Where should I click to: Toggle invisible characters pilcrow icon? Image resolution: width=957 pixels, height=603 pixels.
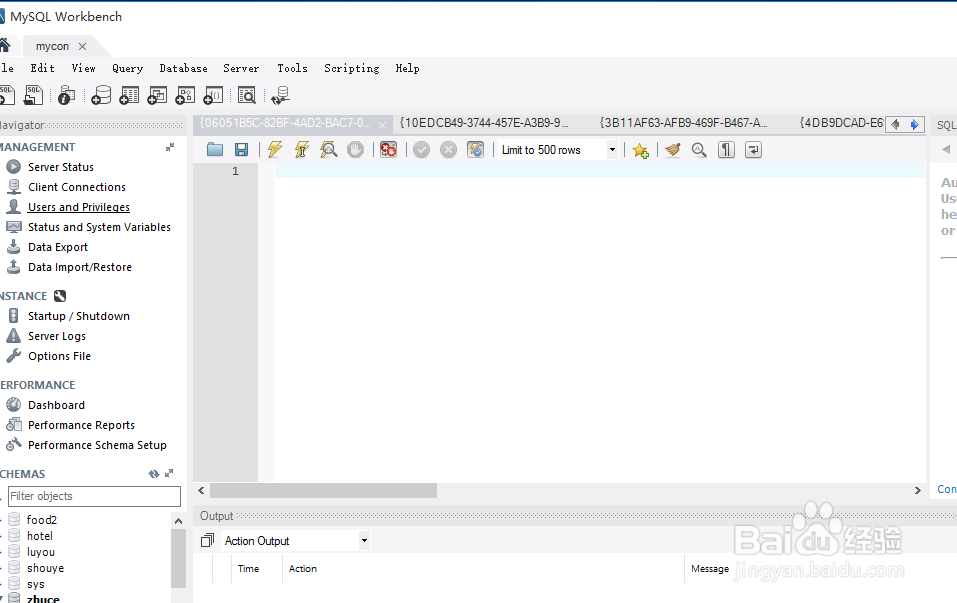click(726, 150)
